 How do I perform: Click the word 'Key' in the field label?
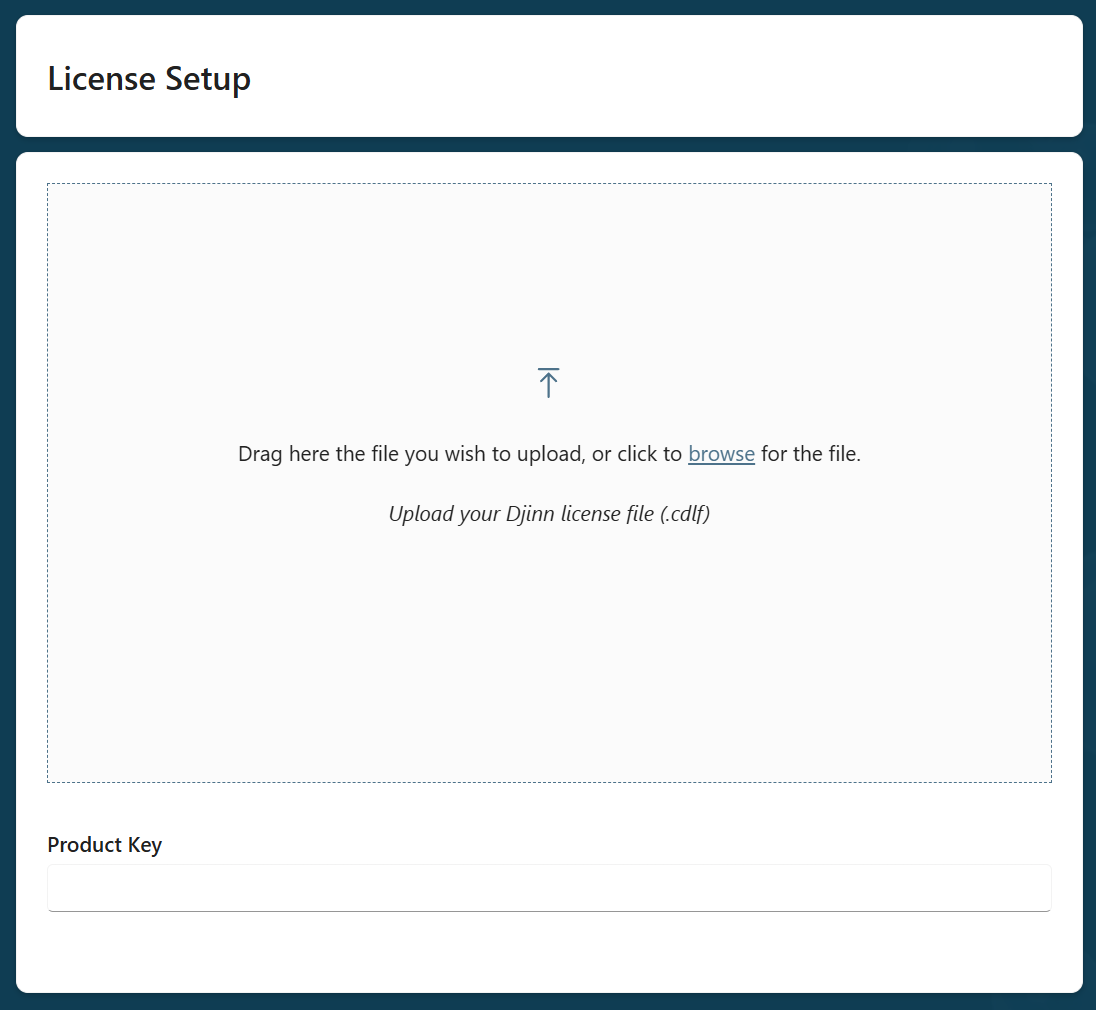coord(145,845)
